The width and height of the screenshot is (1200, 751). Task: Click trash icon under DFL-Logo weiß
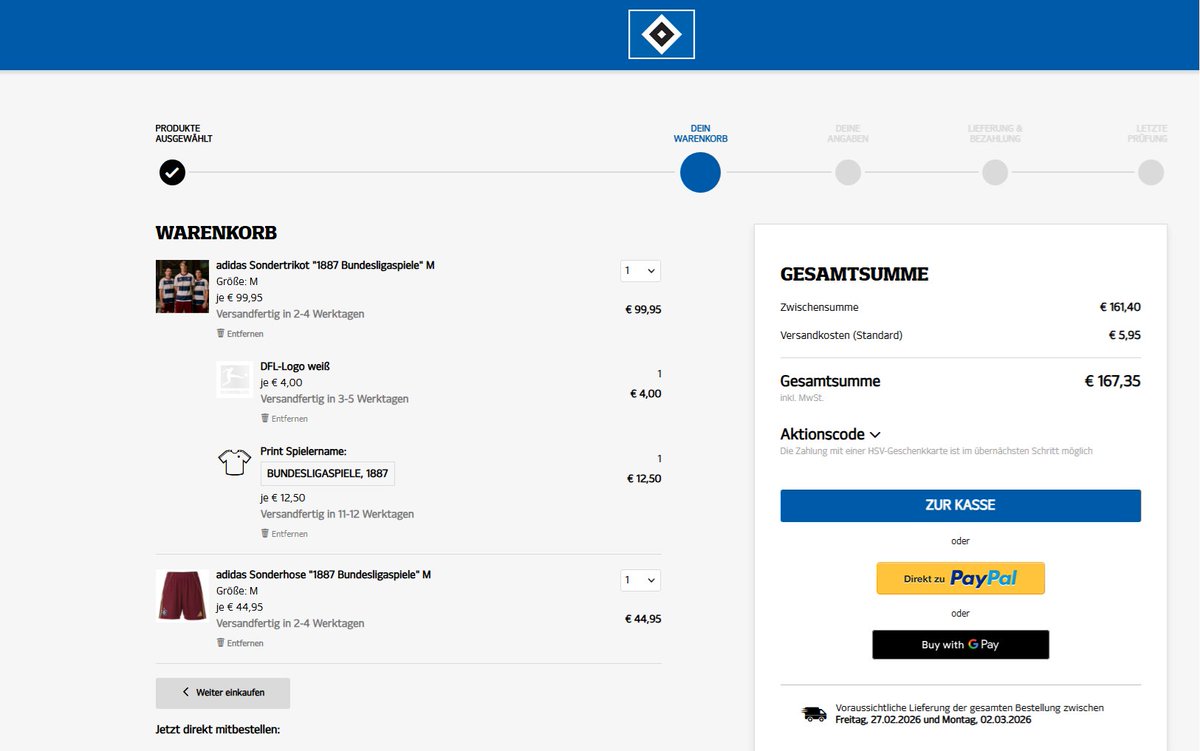pos(265,418)
